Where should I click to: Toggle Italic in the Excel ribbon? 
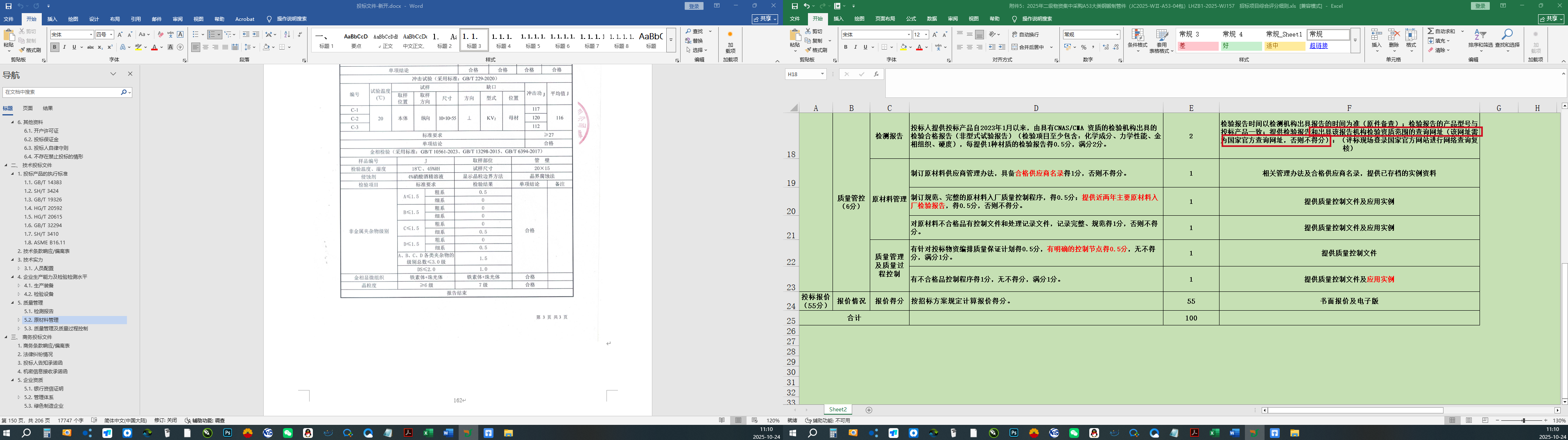pyautogui.click(x=855, y=47)
